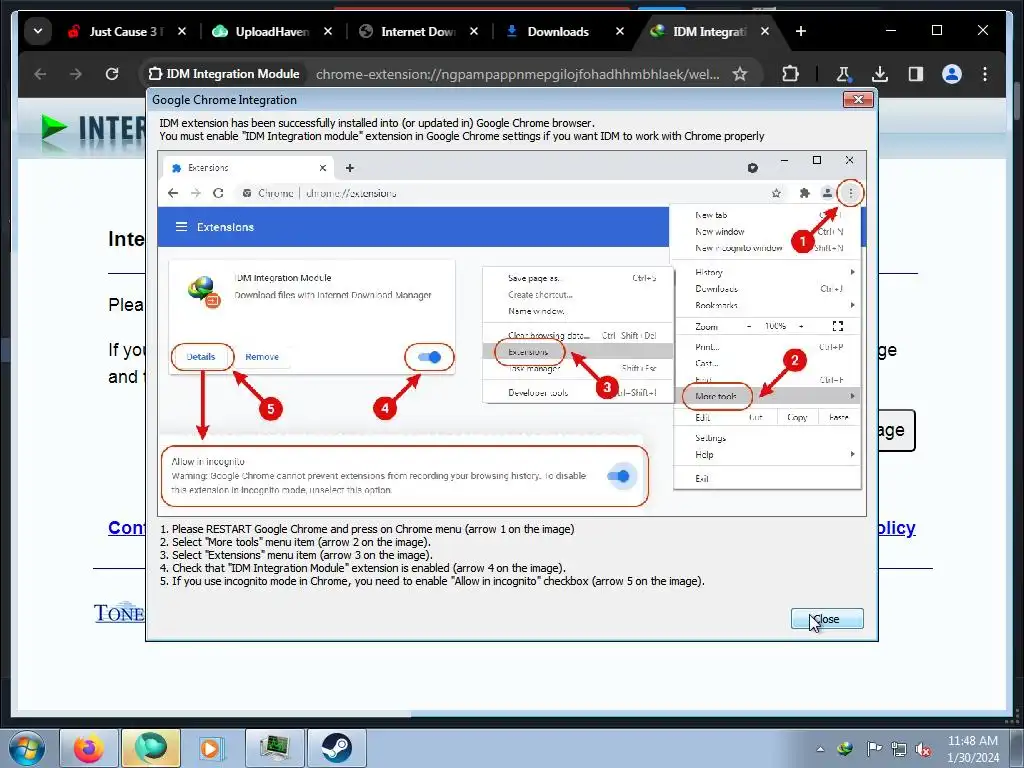
Task: Close the UploadHaven tab
Action: [x=328, y=31]
